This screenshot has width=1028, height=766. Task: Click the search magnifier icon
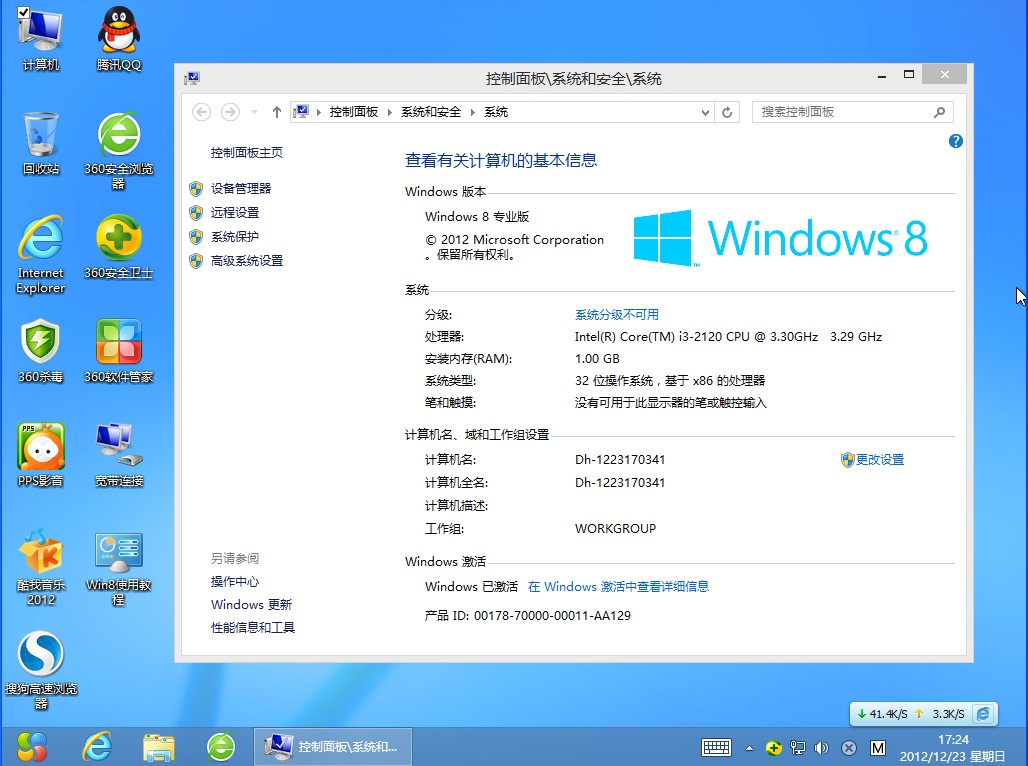click(939, 112)
